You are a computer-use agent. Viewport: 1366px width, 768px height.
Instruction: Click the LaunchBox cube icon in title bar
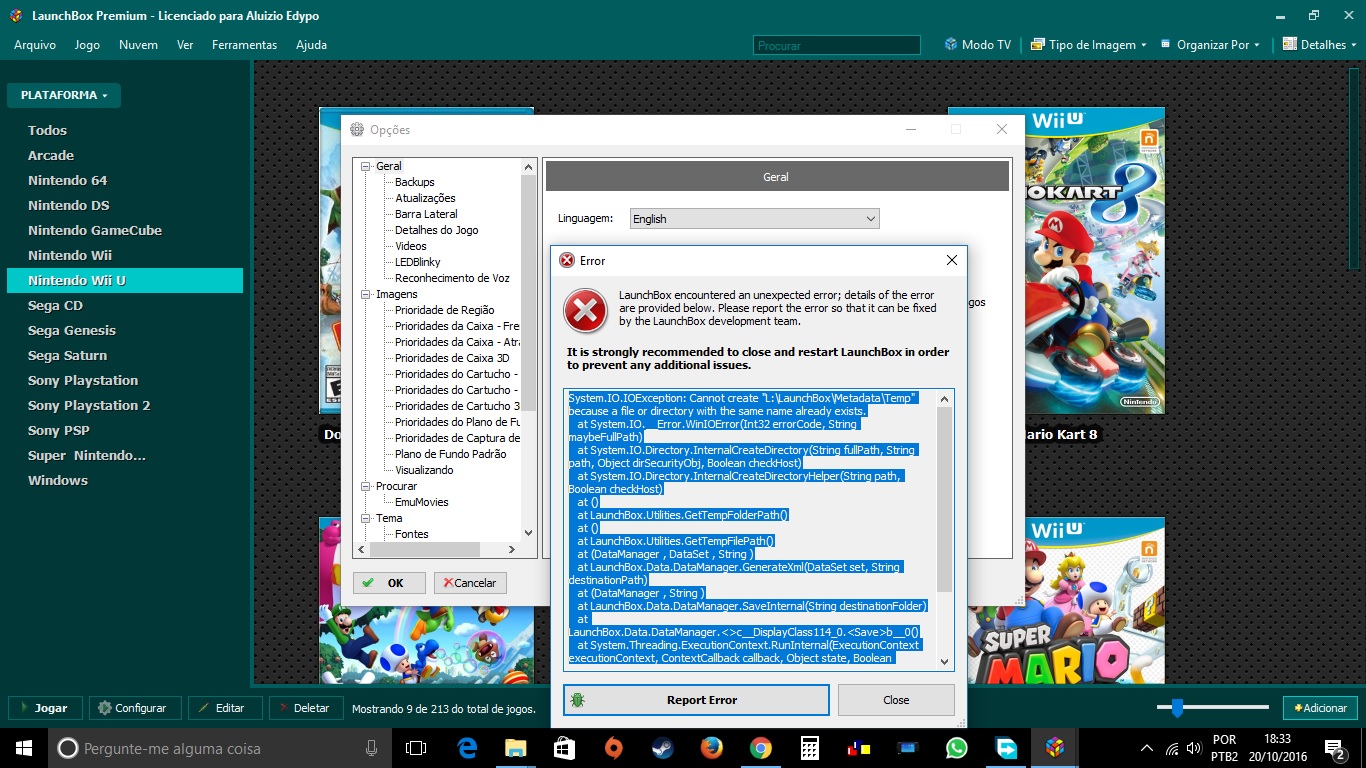14,16
